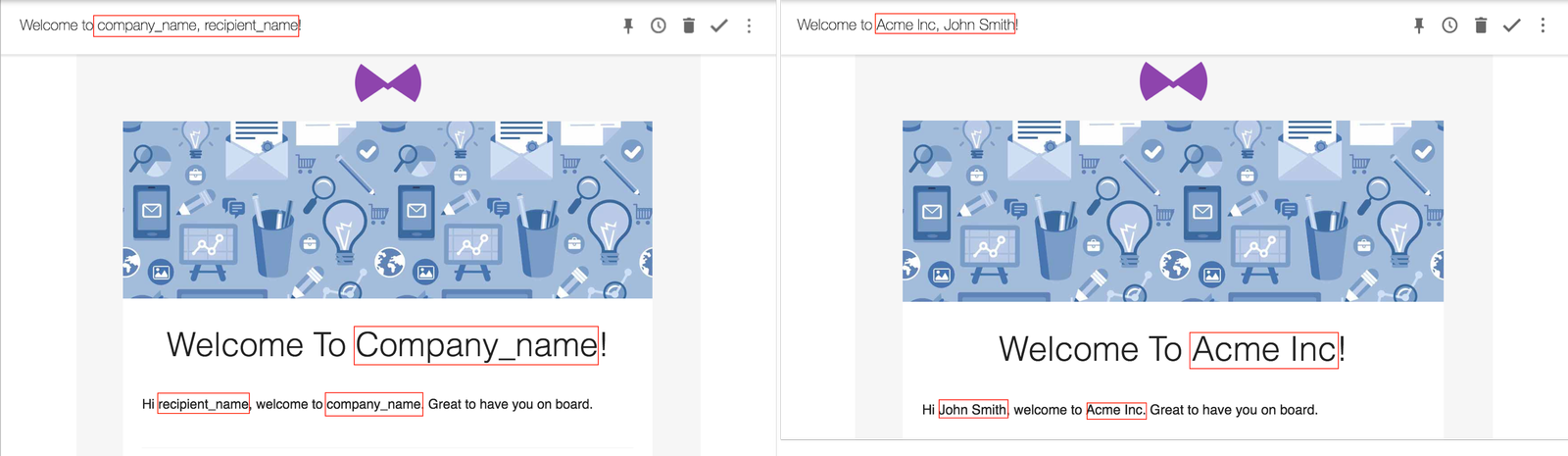Pin the Acme Inc, John Smith email
Screen dimensions: 1568x456
[1419, 25]
